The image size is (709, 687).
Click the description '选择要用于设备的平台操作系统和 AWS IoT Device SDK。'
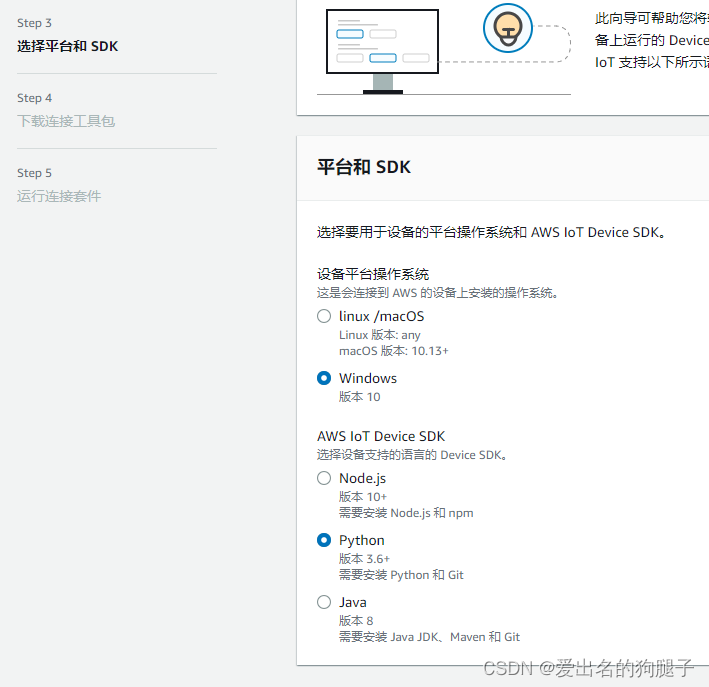491,232
